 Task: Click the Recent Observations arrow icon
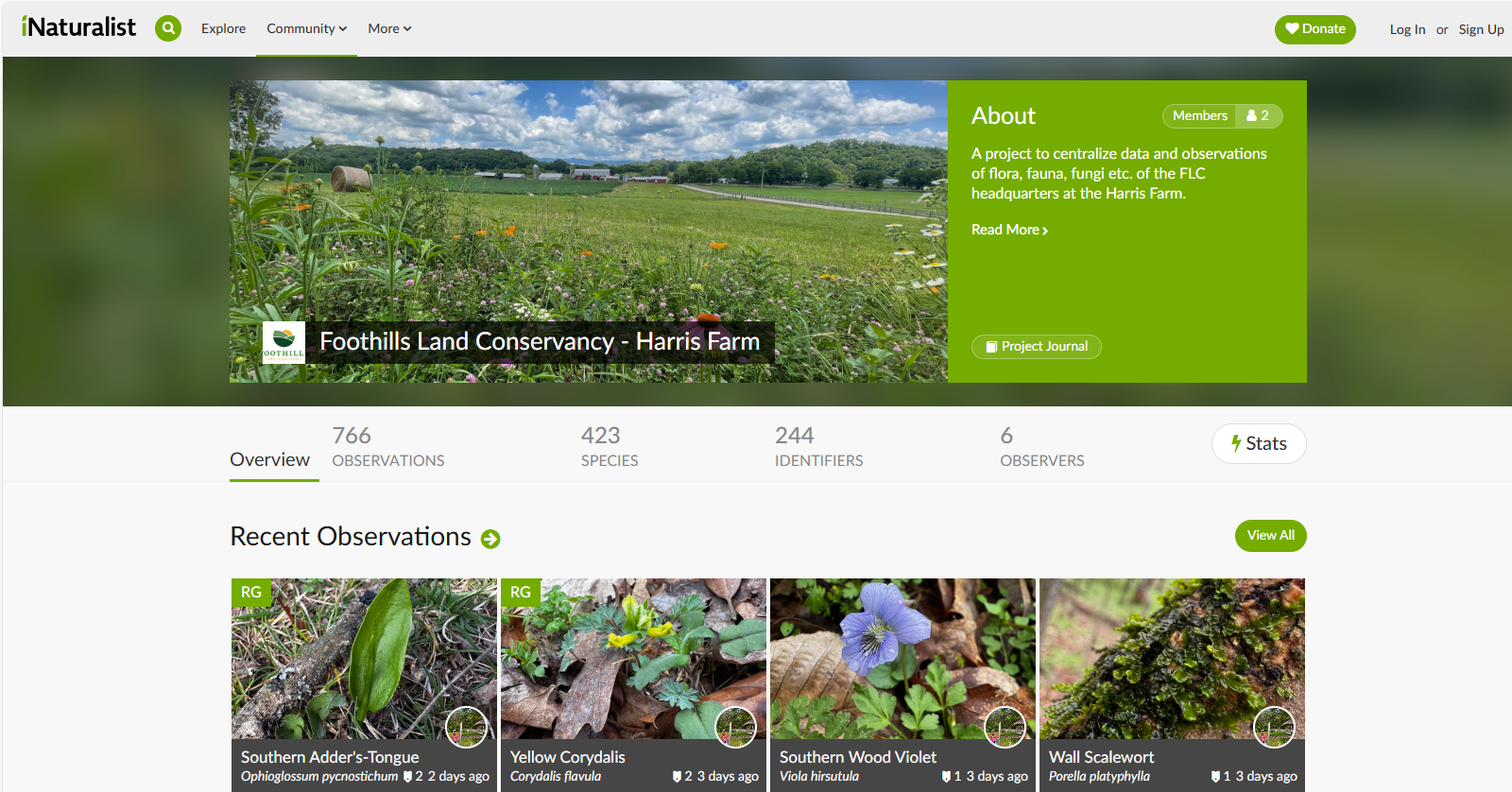tap(490, 539)
